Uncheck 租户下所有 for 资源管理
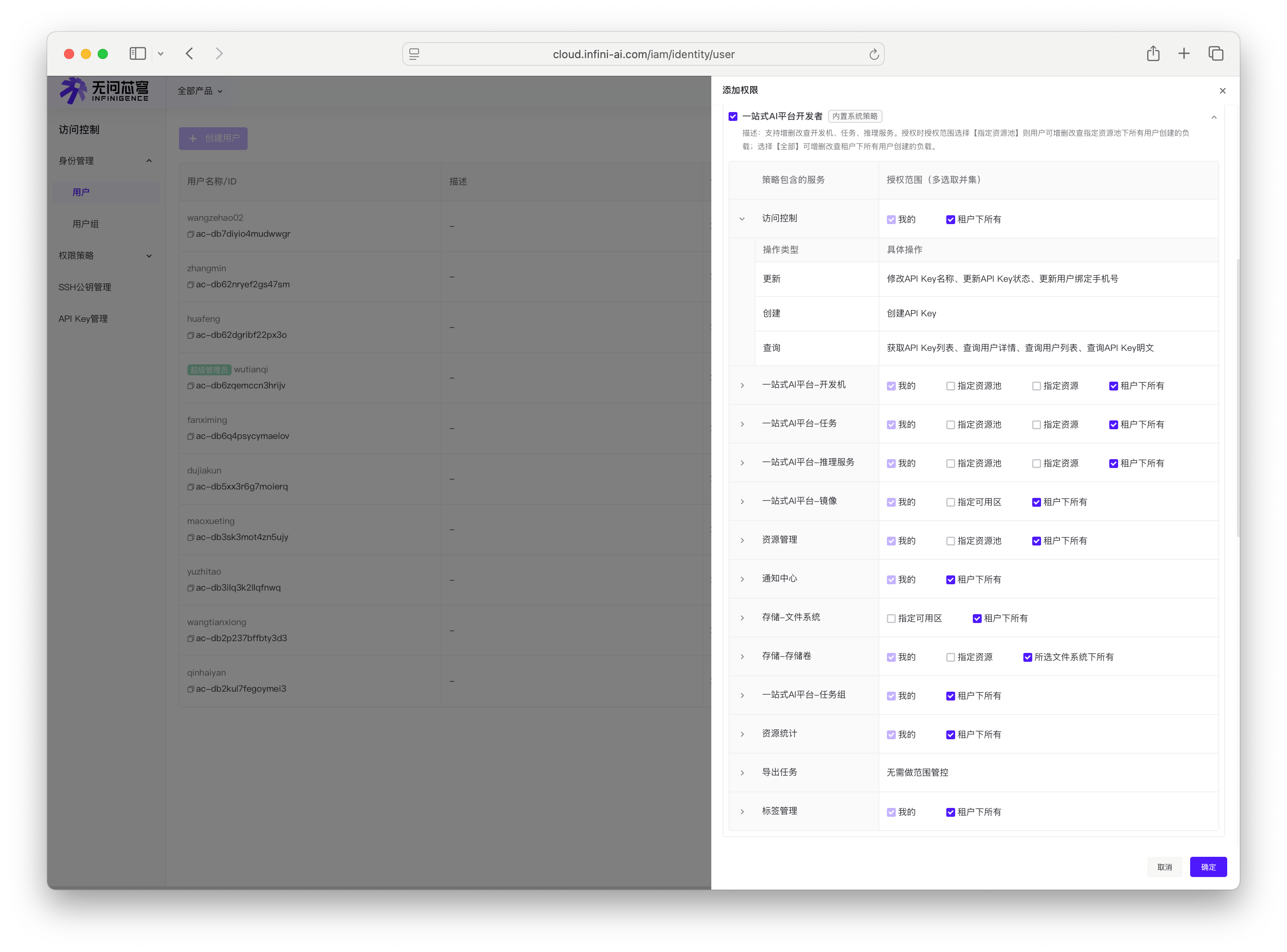 click(1036, 541)
